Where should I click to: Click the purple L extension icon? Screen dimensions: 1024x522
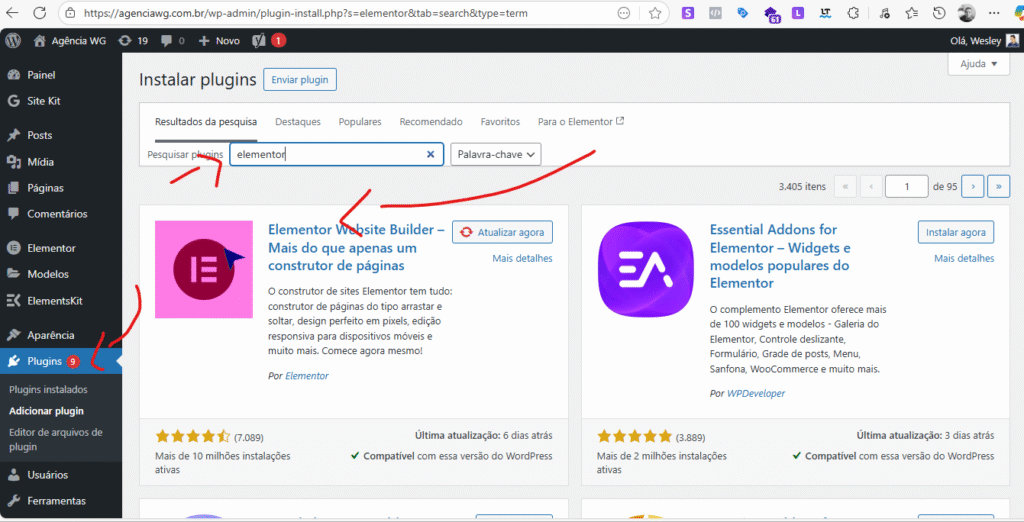(x=797, y=13)
